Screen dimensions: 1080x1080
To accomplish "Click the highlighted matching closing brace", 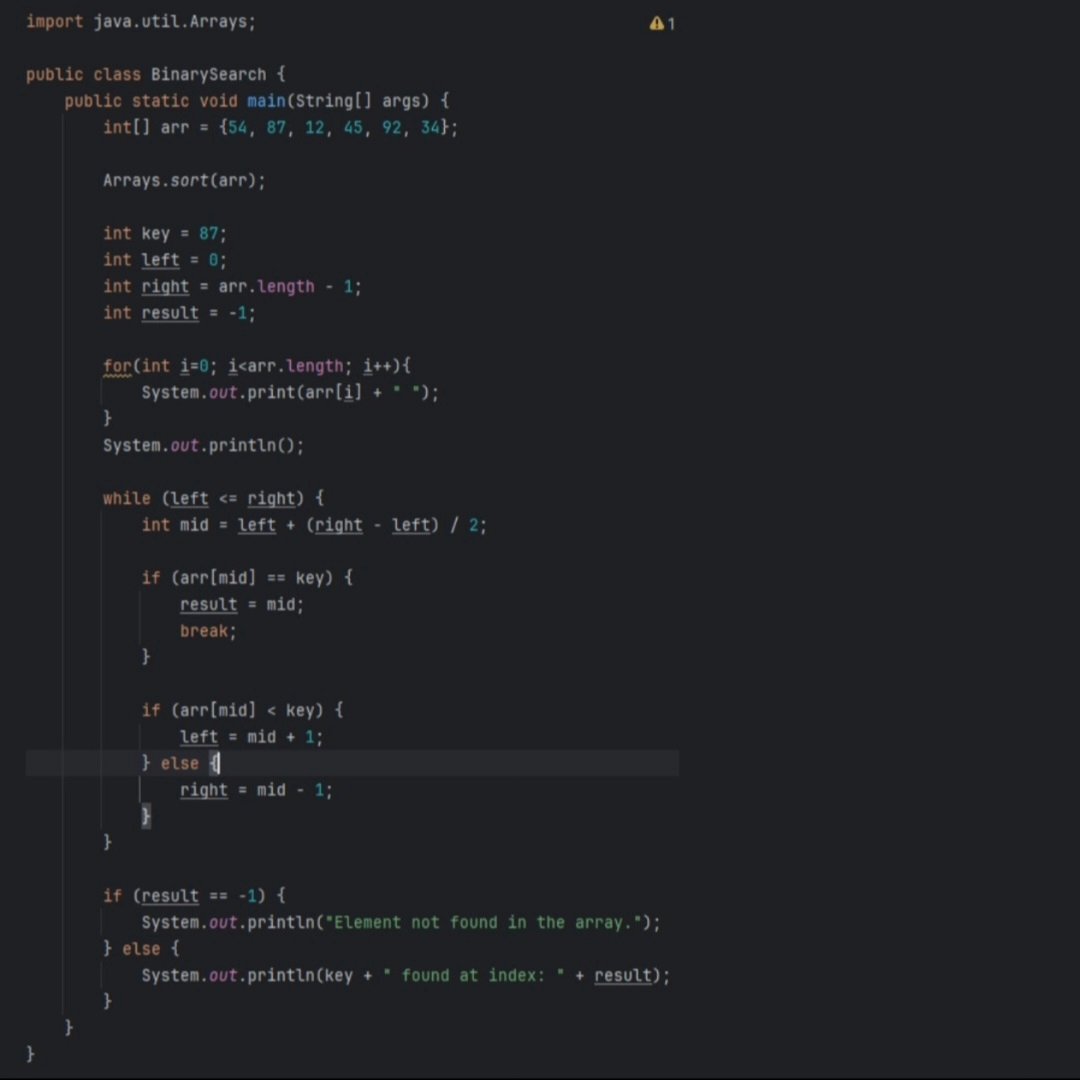I will click(145, 816).
